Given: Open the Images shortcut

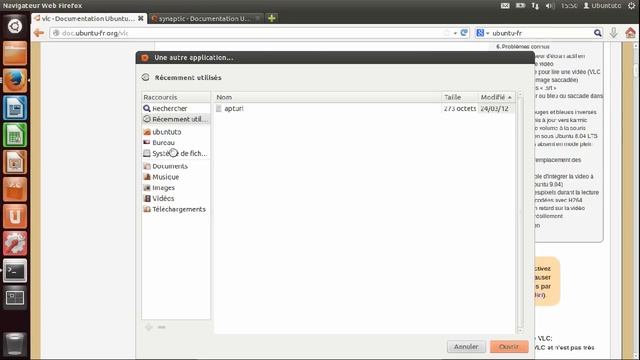Looking at the screenshot, I should click(176, 188).
